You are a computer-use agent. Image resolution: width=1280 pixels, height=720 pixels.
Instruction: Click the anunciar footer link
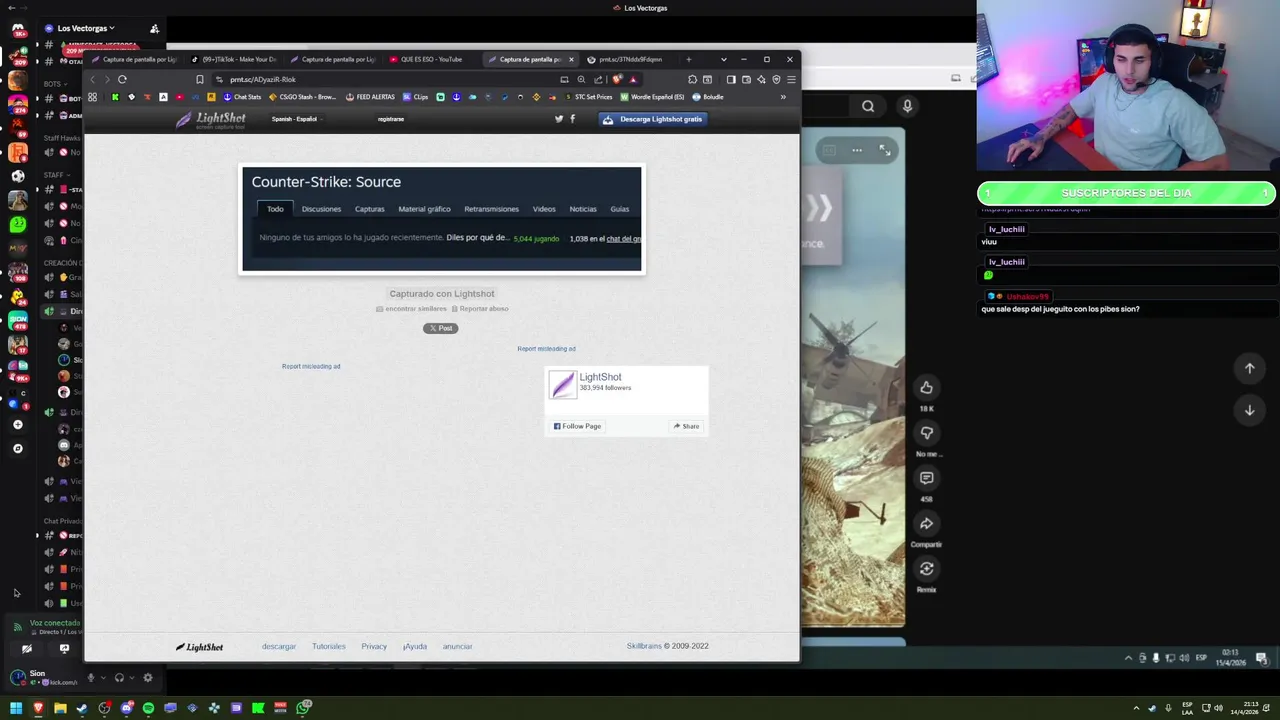point(457,646)
